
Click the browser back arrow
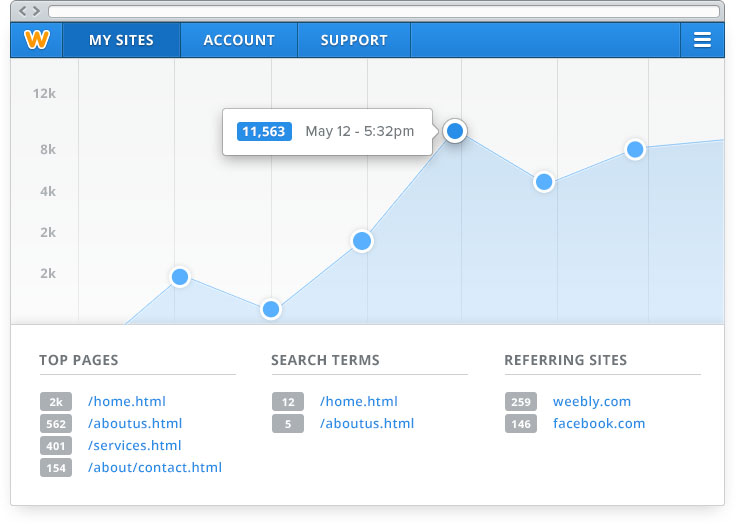23,11
